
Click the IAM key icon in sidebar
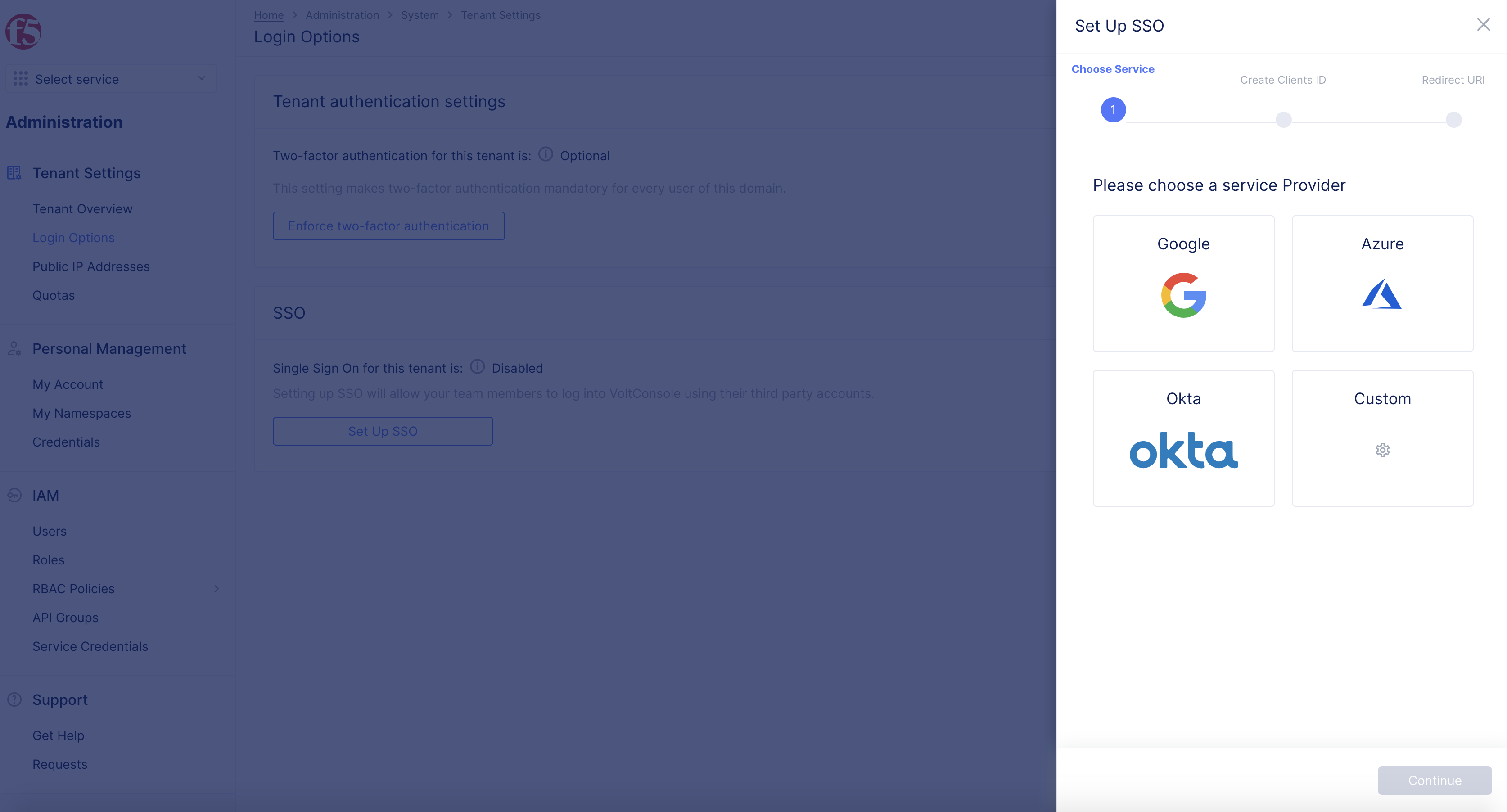[x=14, y=495]
